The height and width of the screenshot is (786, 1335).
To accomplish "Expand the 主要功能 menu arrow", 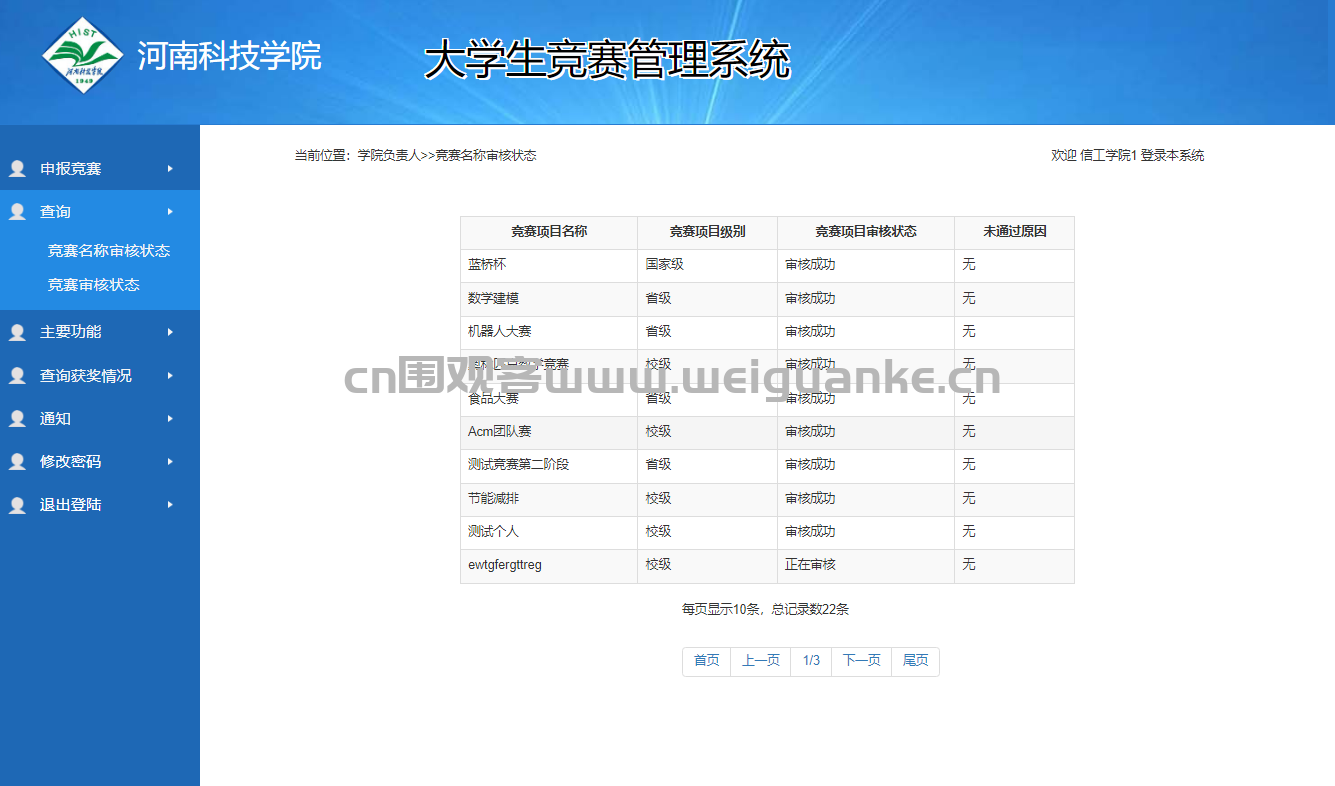I will coord(170,332).
